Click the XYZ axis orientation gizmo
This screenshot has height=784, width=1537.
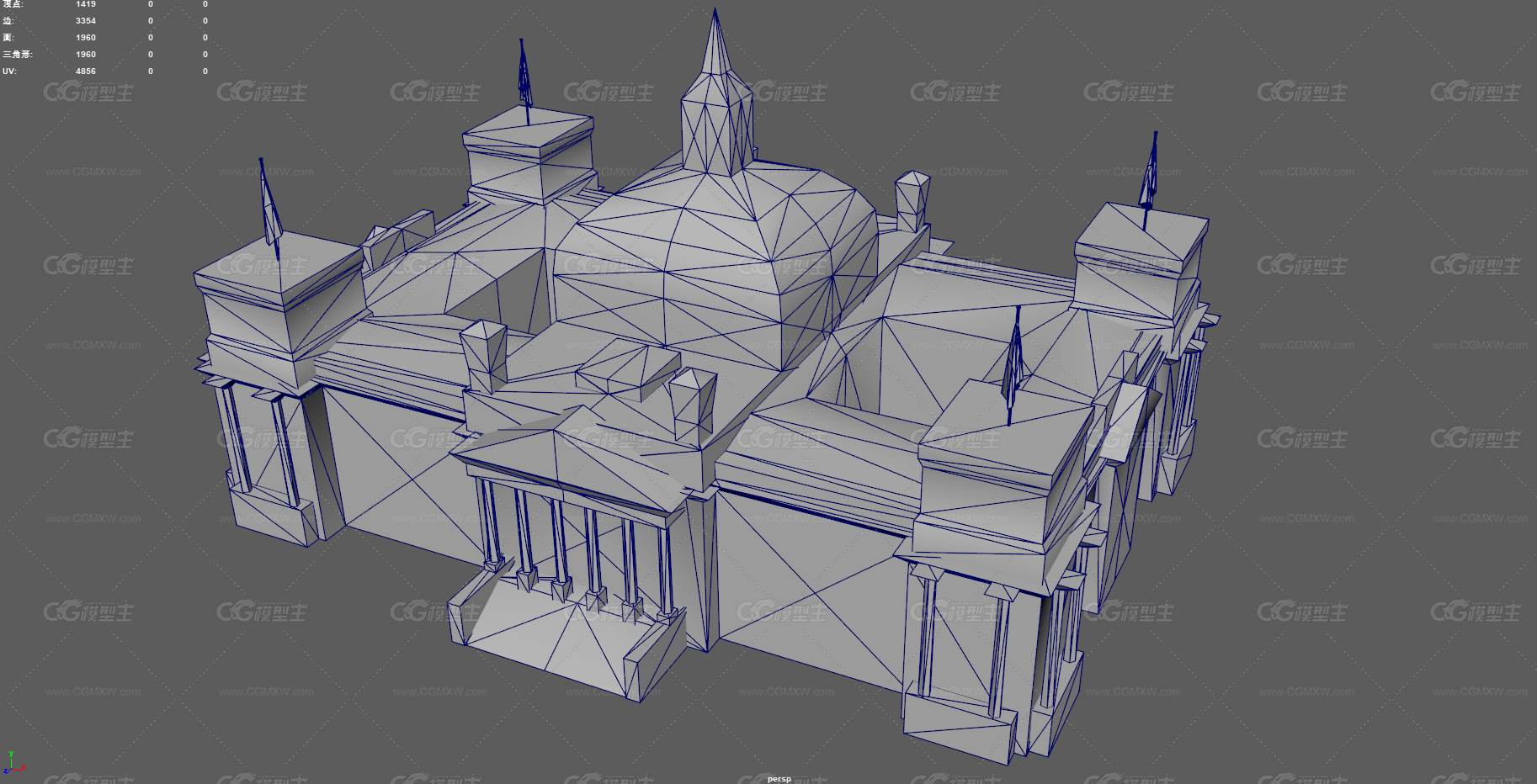pos(13,763)
